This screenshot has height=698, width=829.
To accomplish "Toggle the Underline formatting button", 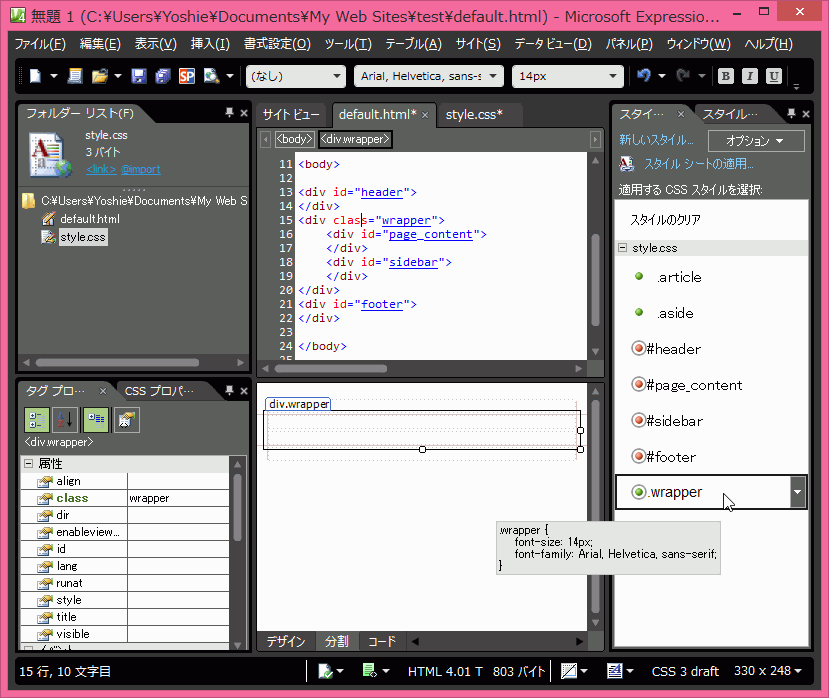I will 774,76.
